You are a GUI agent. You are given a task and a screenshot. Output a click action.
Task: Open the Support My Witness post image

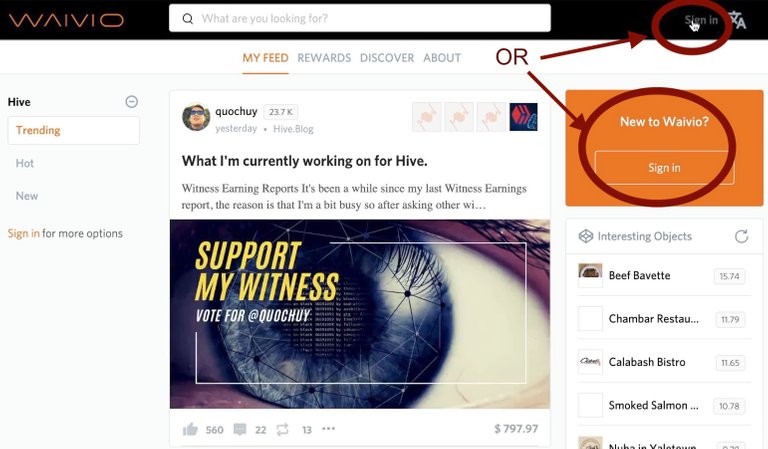tap(360, 314)
